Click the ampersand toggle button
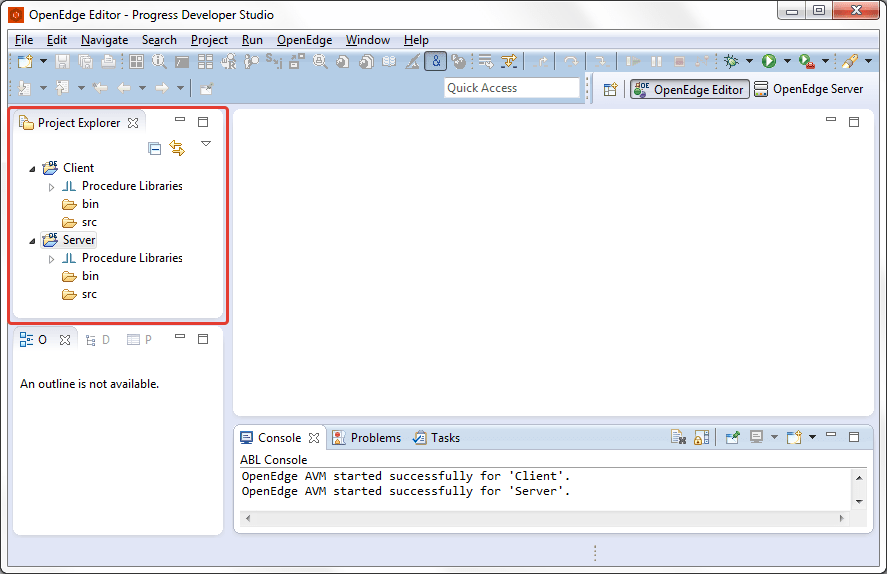Viewport: 887px width, 574px height. [436, 61]
